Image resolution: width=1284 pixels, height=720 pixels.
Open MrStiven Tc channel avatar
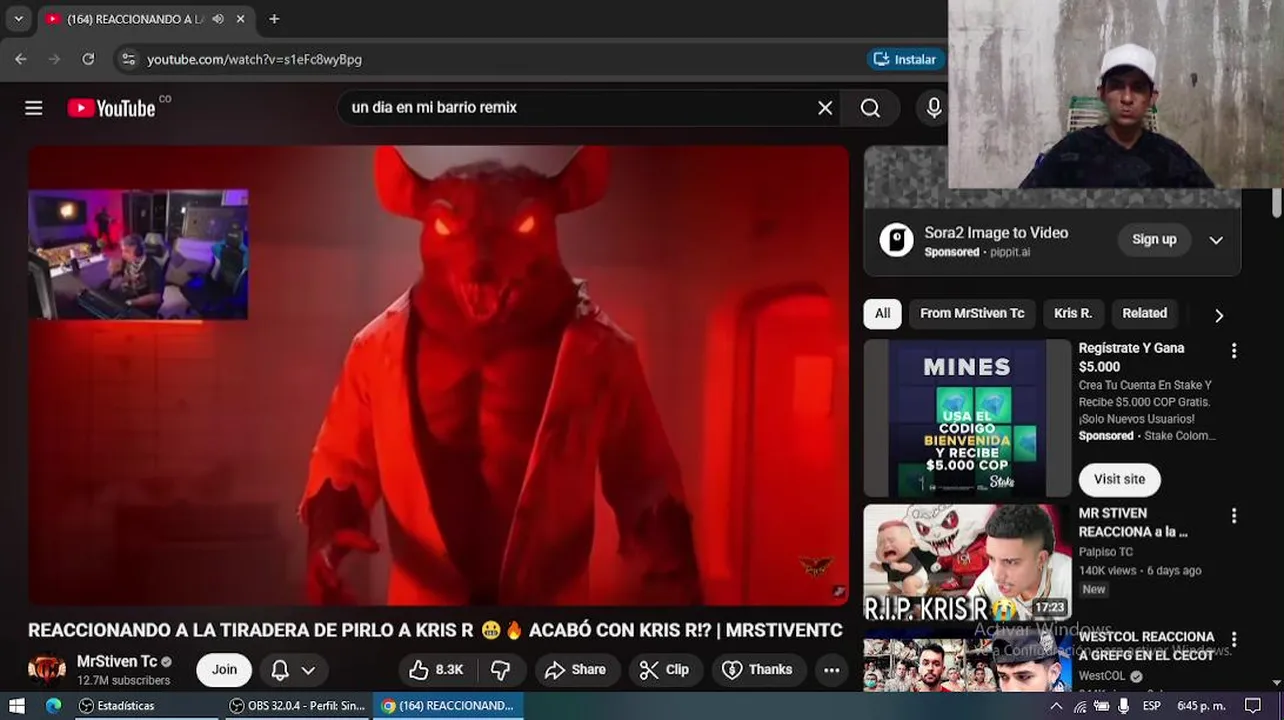point(47,669)
